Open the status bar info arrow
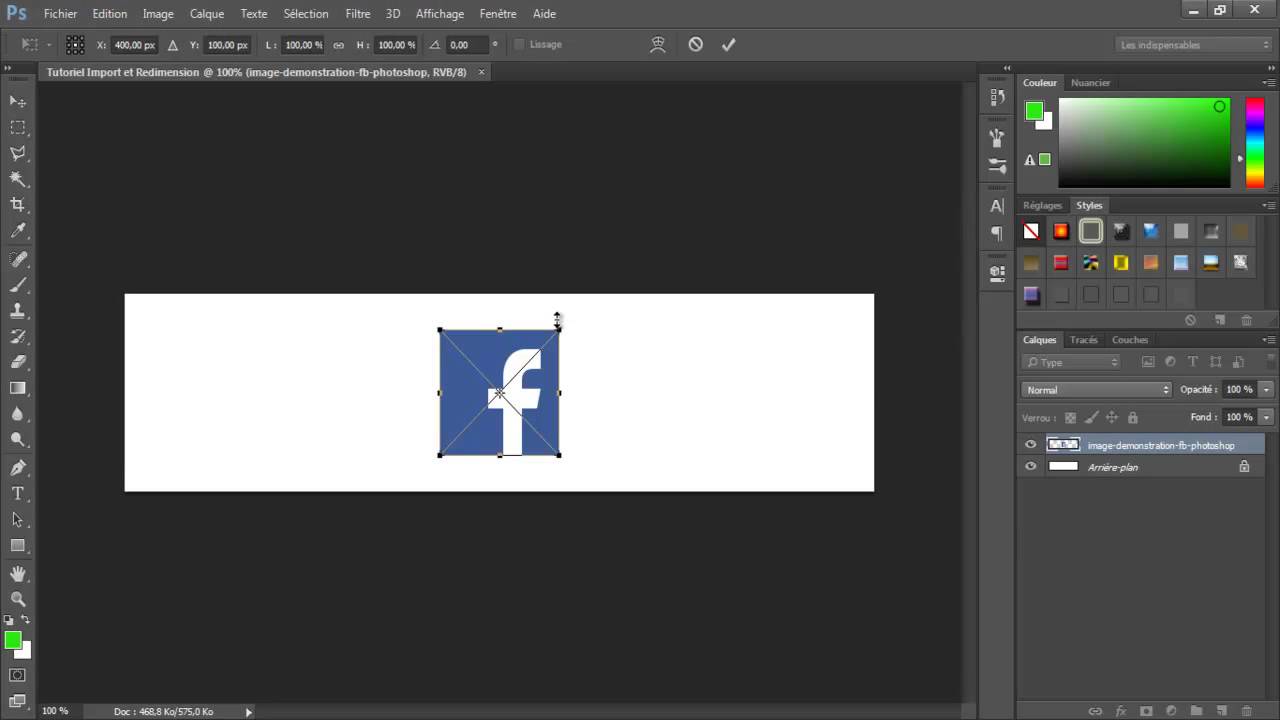Viewport: 1280px width, 720px height. click(x=249, y=712)
